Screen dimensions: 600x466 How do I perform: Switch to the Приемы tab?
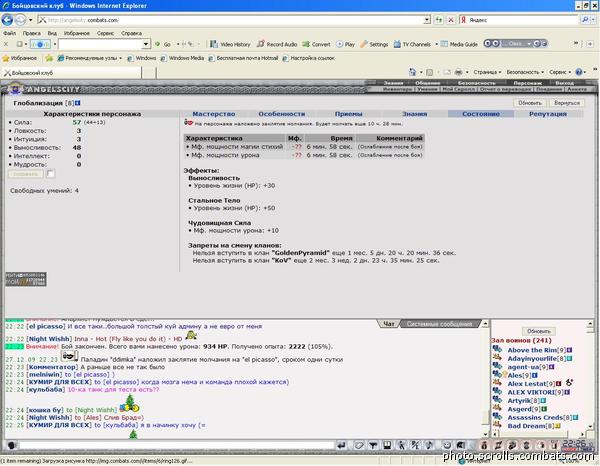pos(348,114)
